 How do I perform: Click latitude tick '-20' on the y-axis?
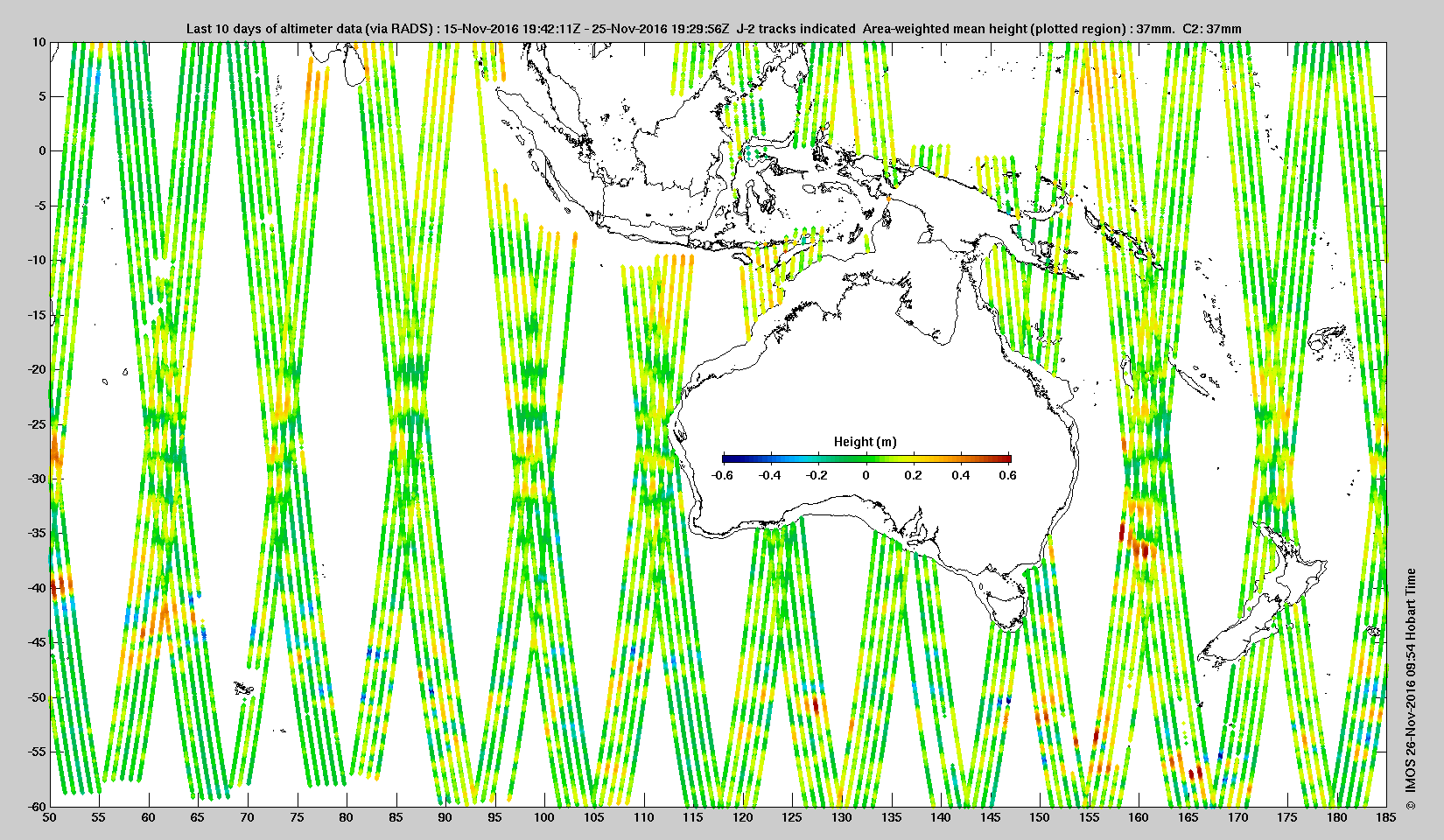36,369
